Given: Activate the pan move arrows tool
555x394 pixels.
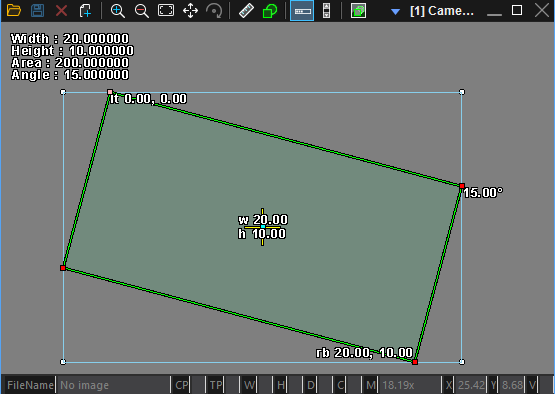Looking at the screenshot, I should pos(190,11).
